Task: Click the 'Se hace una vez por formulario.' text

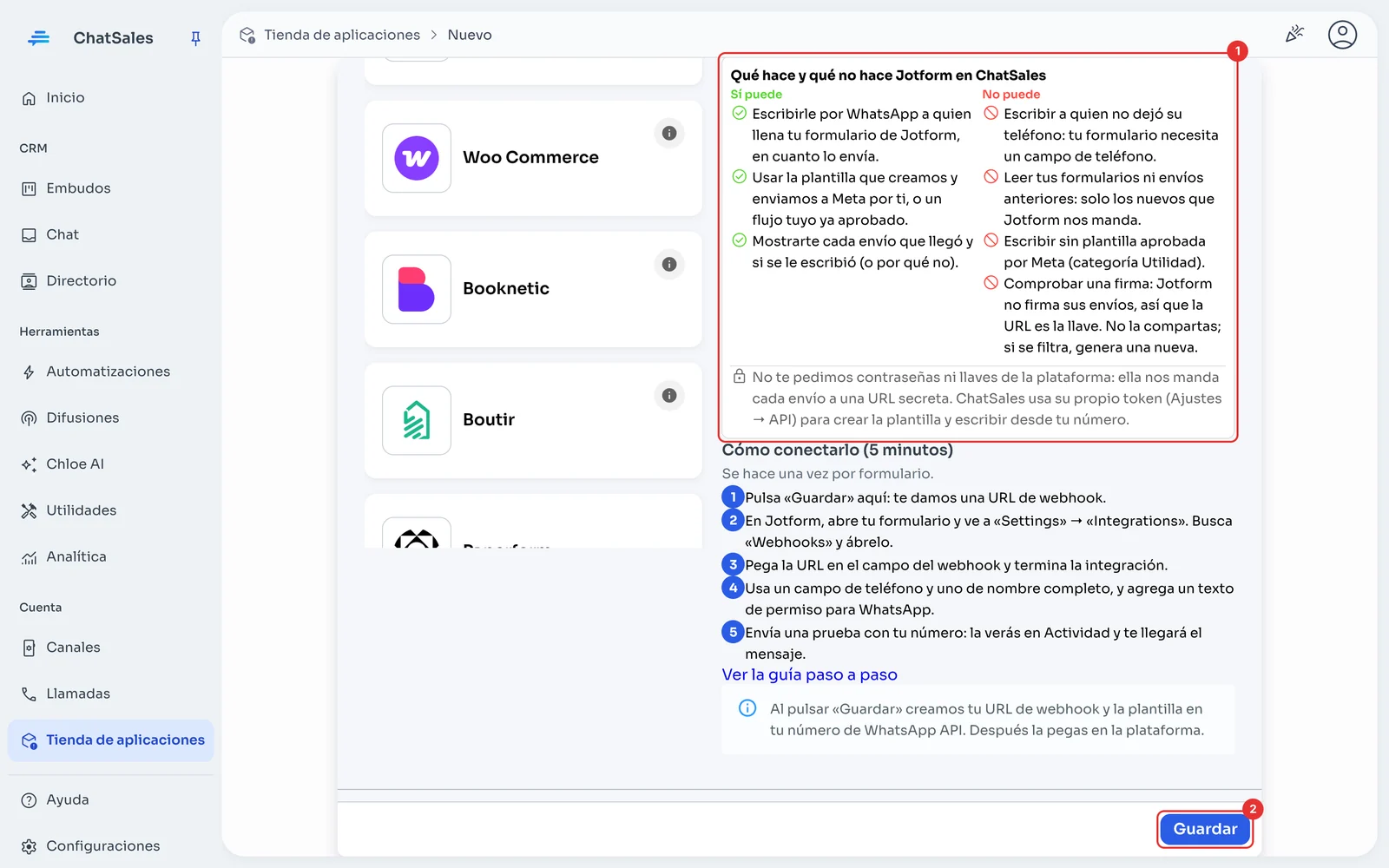Action: 827,474
